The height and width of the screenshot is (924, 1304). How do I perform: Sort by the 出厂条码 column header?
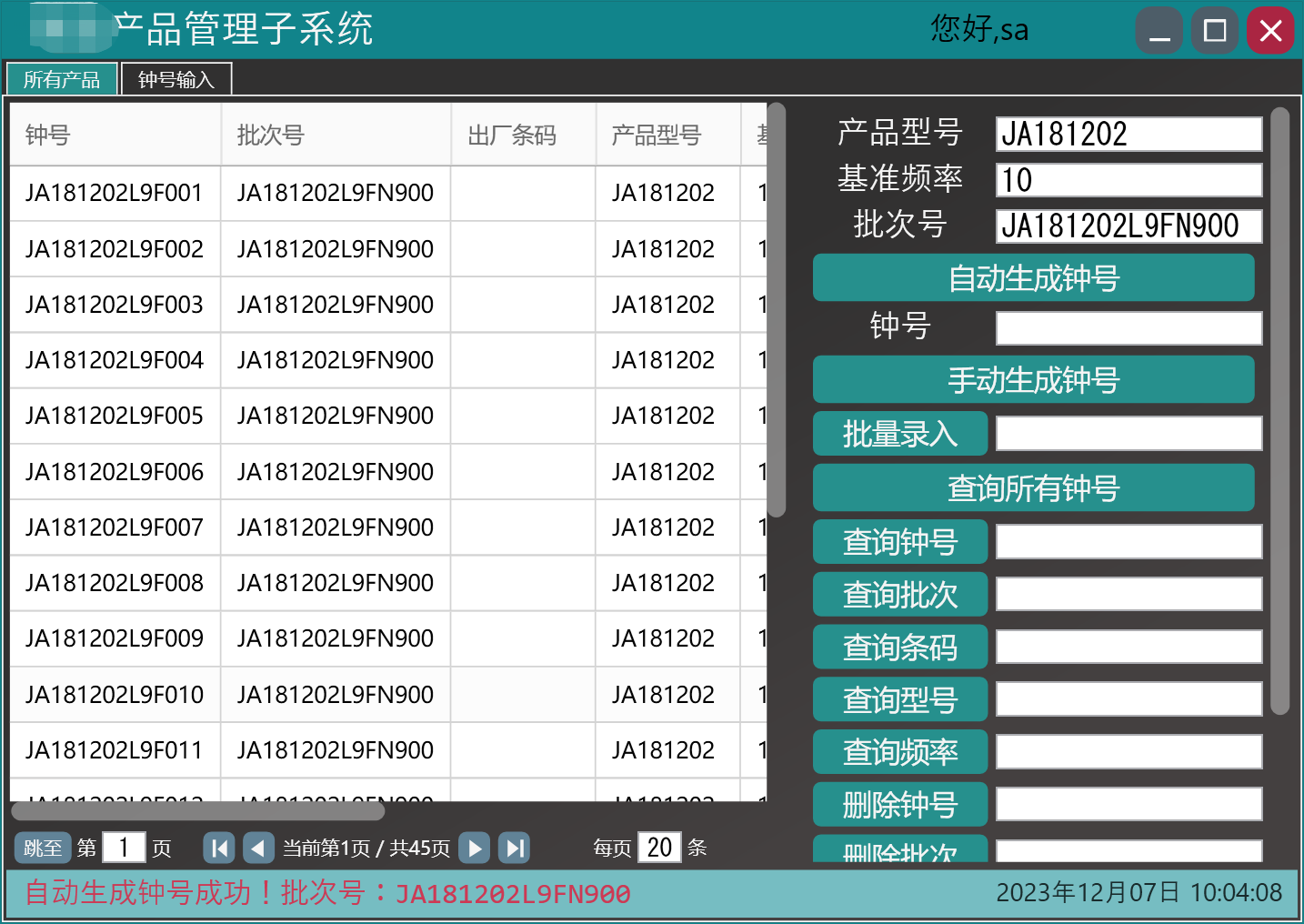point(524,135)
